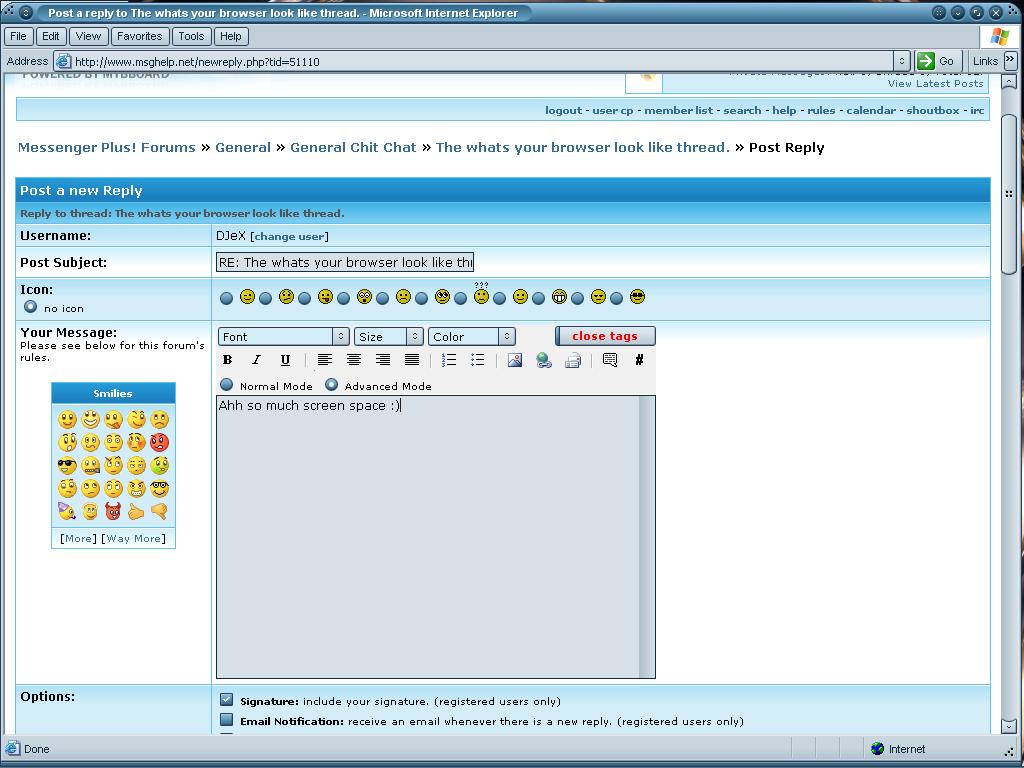Choose the first smiley post icon radio
Image resolution: width=1024 pixels, height=768 pixels.
(227, 298)
